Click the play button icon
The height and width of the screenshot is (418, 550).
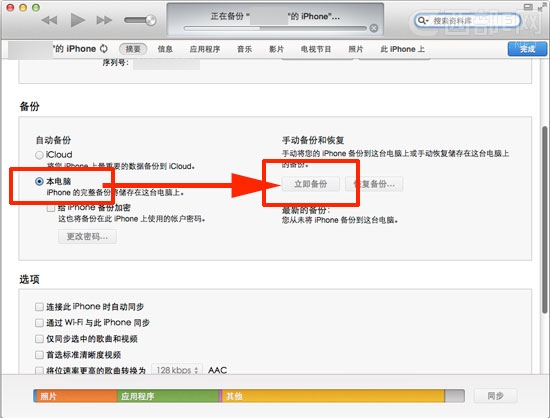pos(77,20)
